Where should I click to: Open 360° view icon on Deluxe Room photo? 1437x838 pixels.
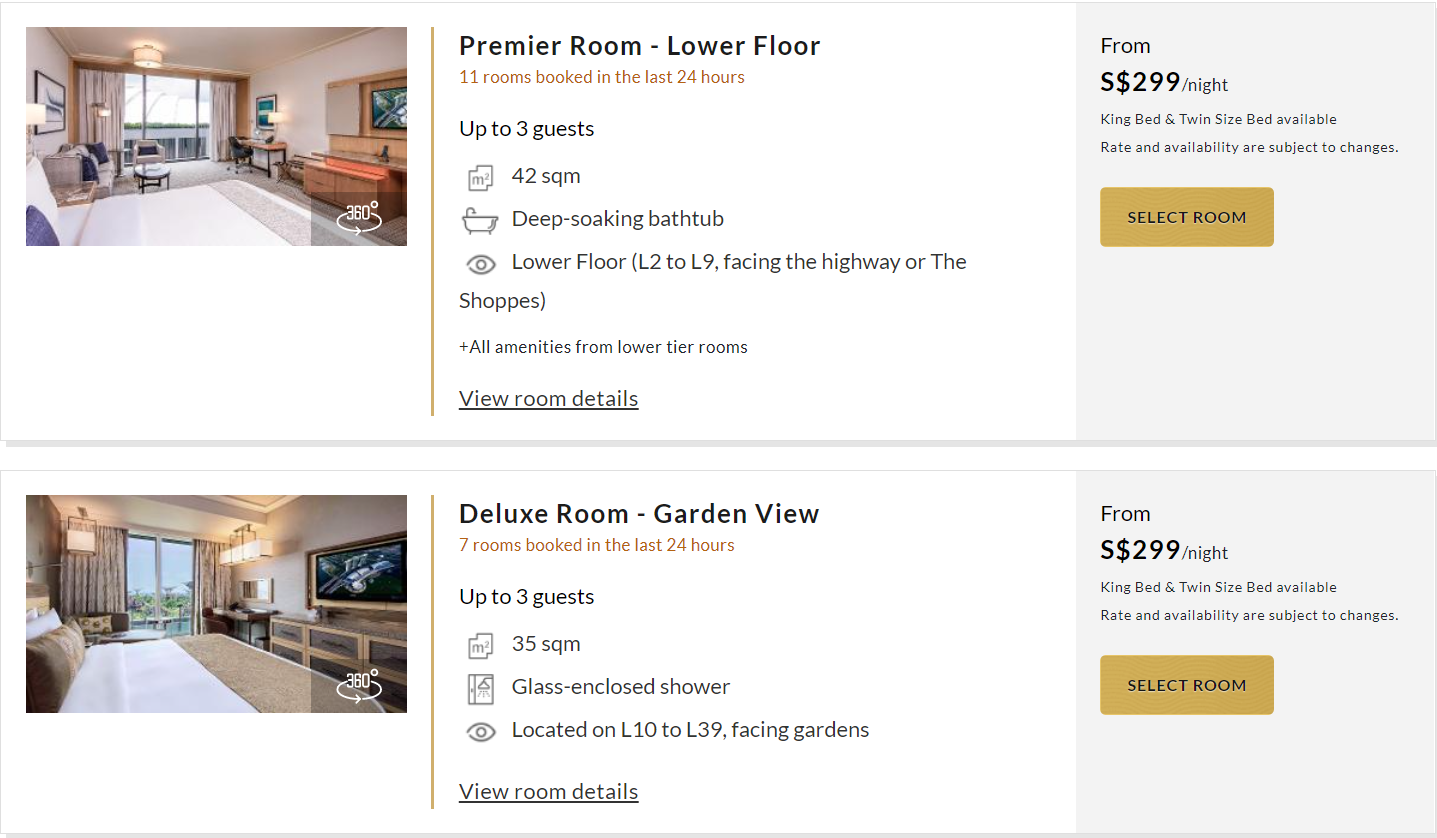[359, 687]
